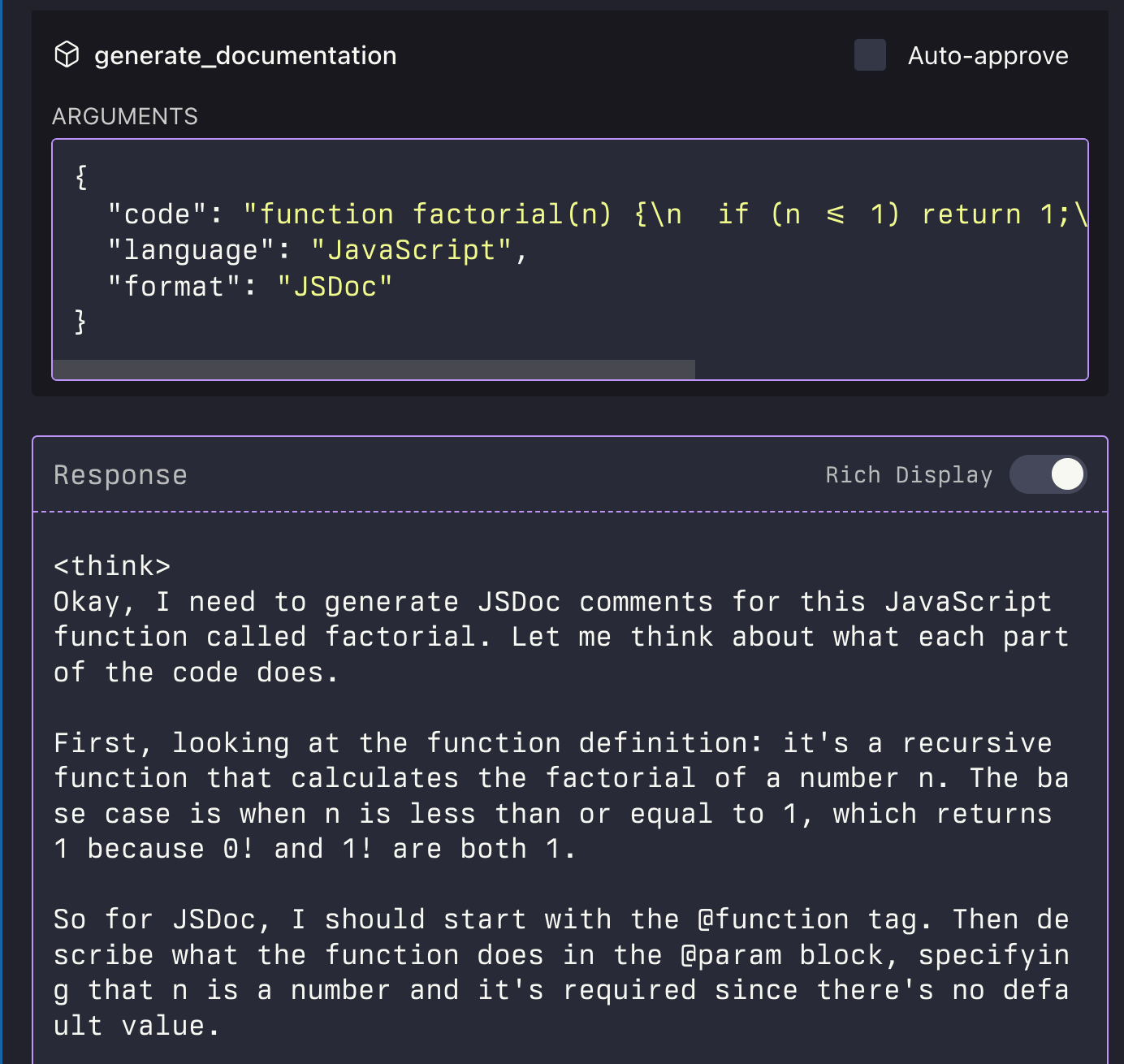Click the "JavaScript" language value
This screenshot has height=1064, width=1124.
[x=411, y=250]
